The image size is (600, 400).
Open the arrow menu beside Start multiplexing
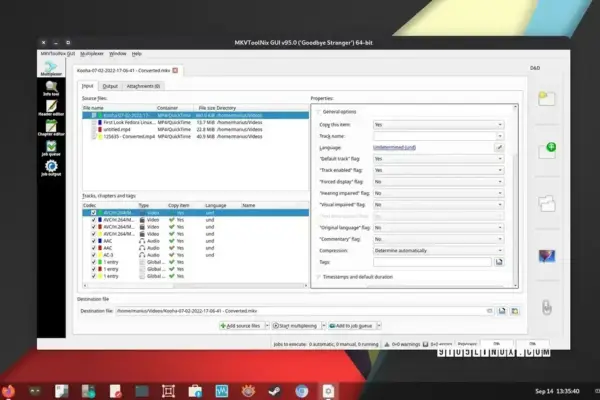tap(324, 326)
